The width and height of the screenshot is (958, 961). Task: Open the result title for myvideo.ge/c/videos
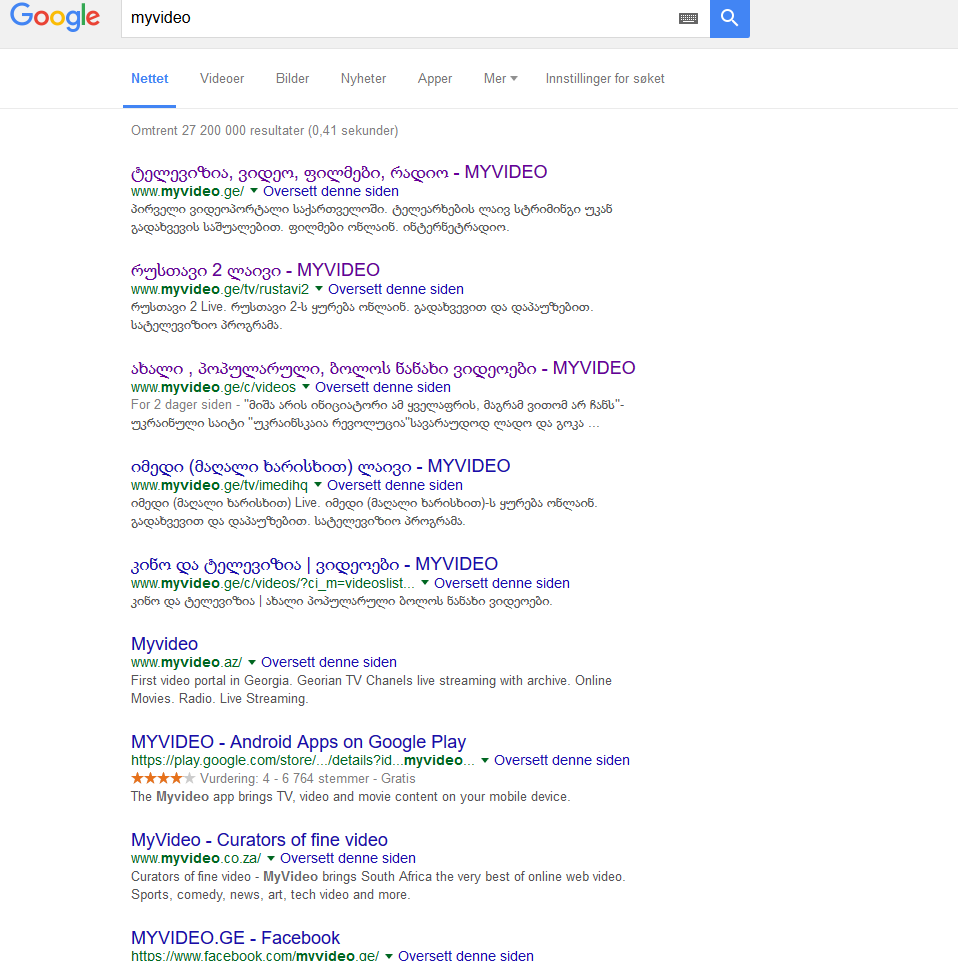pyautogui.click(x=383, y=368)
